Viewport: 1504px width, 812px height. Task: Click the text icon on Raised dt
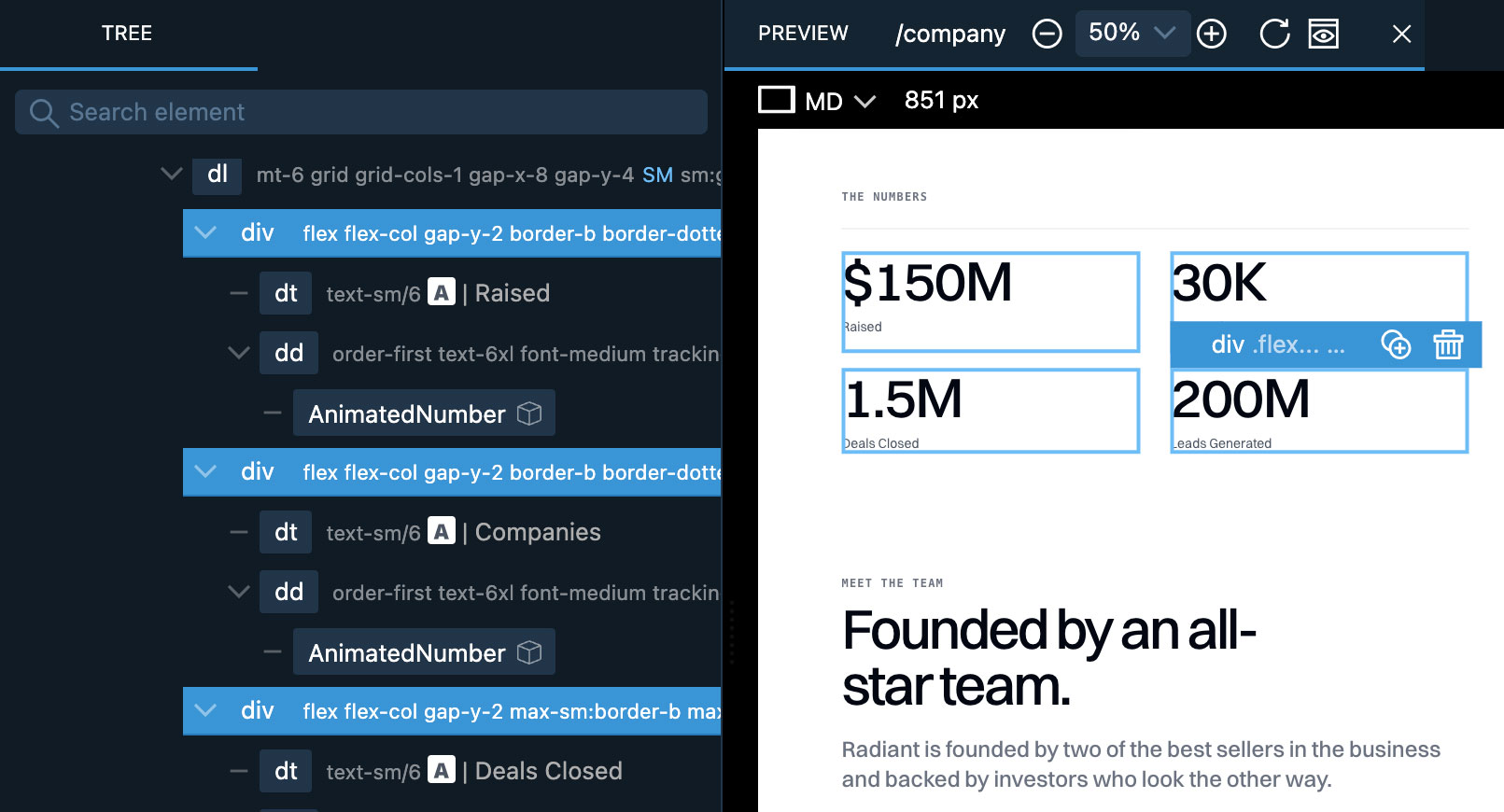tap(442, 292)
